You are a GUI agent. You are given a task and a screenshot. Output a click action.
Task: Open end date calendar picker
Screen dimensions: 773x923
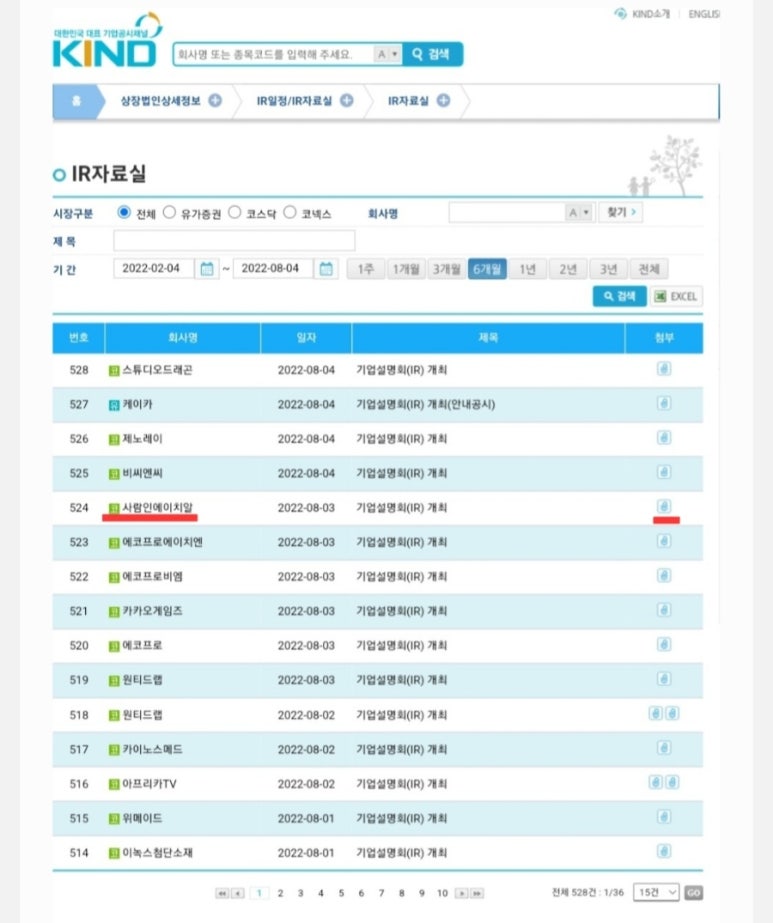pos(326,269)
